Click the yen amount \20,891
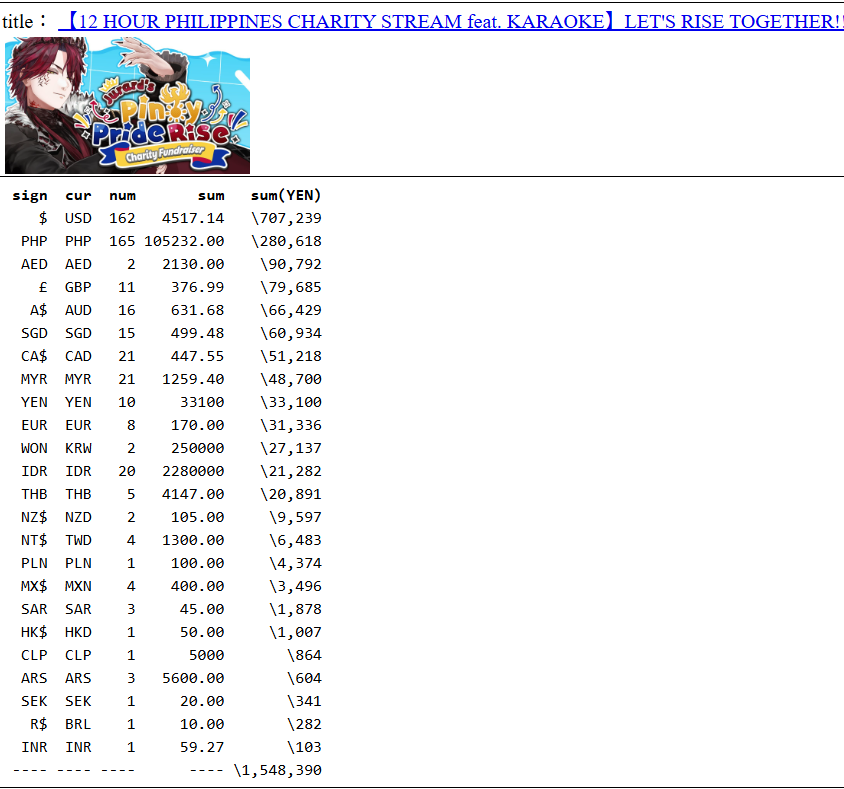 (x=291, y=494)
